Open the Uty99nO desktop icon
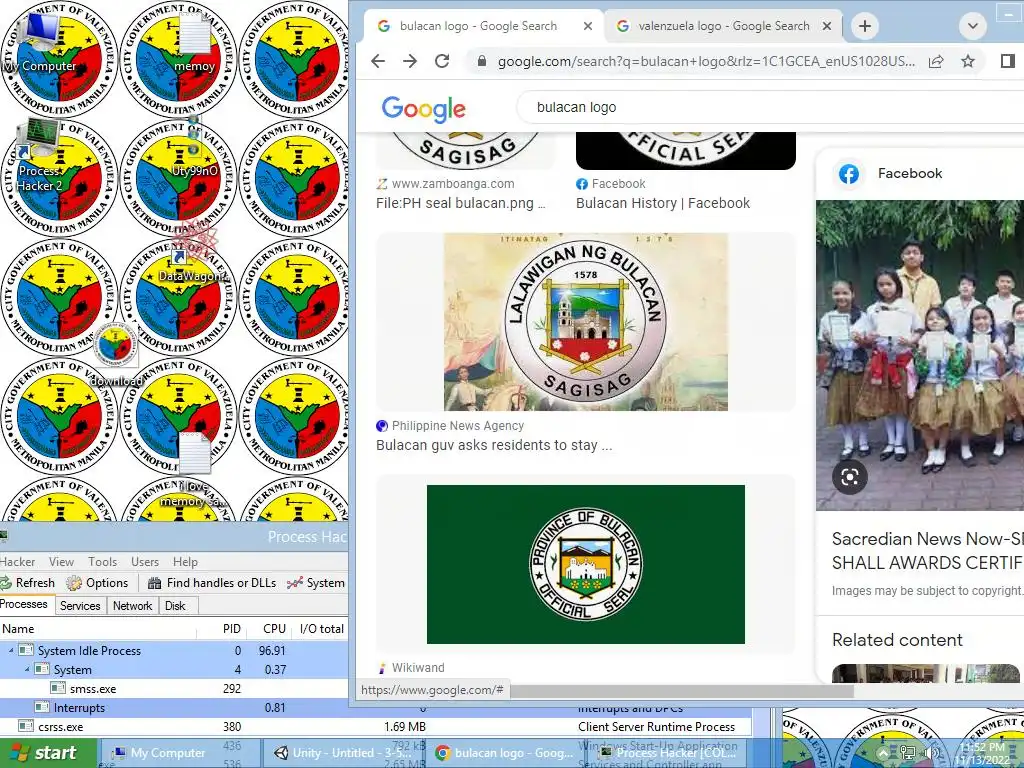Screen dimensions: 1024x768 point(194,147)
